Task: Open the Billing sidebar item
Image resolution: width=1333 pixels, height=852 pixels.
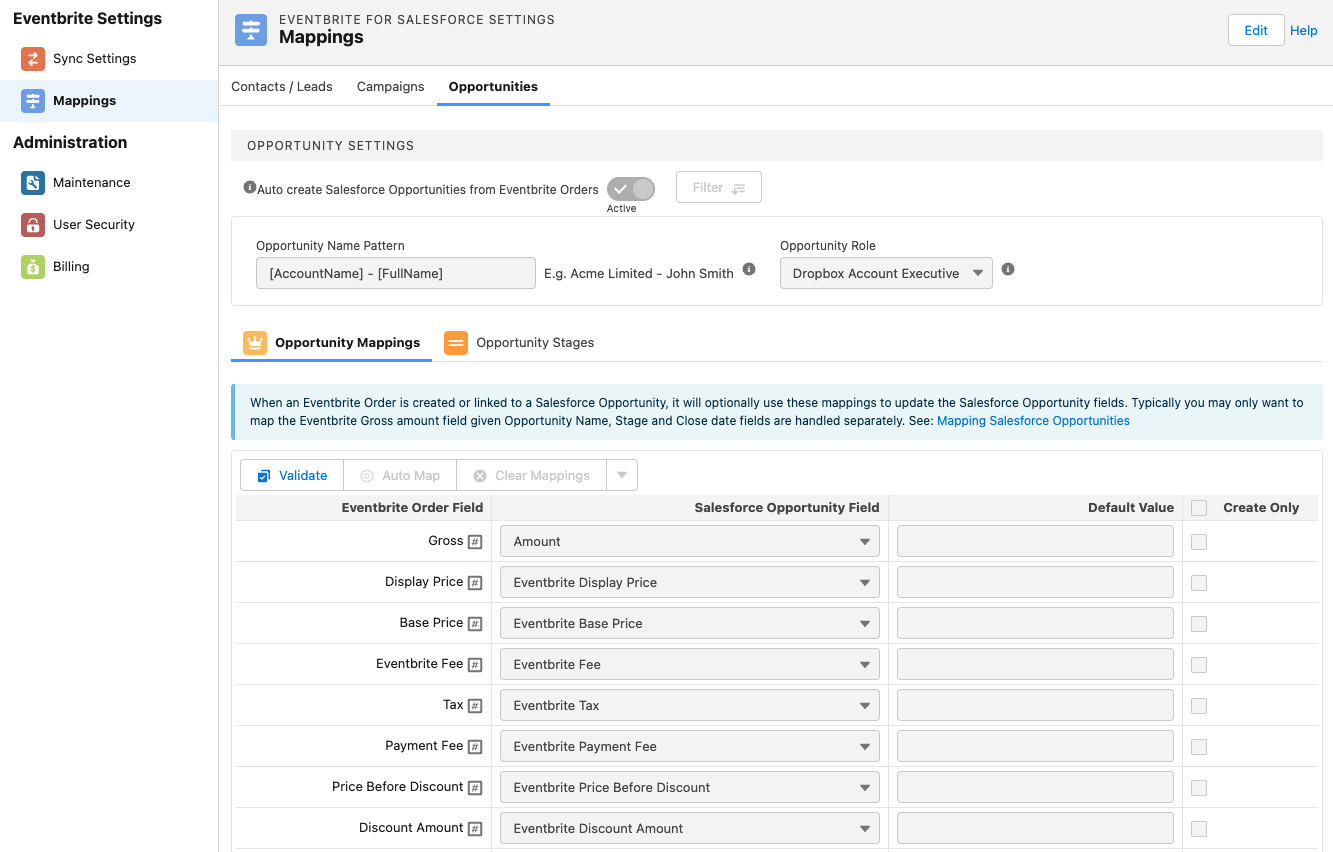Action: click(109, 267)
